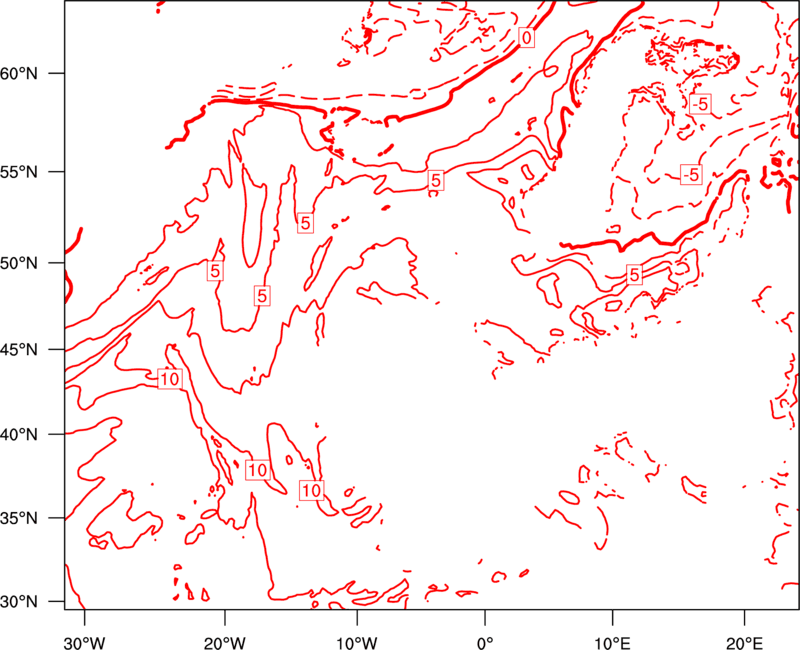Viewport: 800px width, 650px height.
Task: Click the 30°W longitude axis label
Action: (85, 643)
